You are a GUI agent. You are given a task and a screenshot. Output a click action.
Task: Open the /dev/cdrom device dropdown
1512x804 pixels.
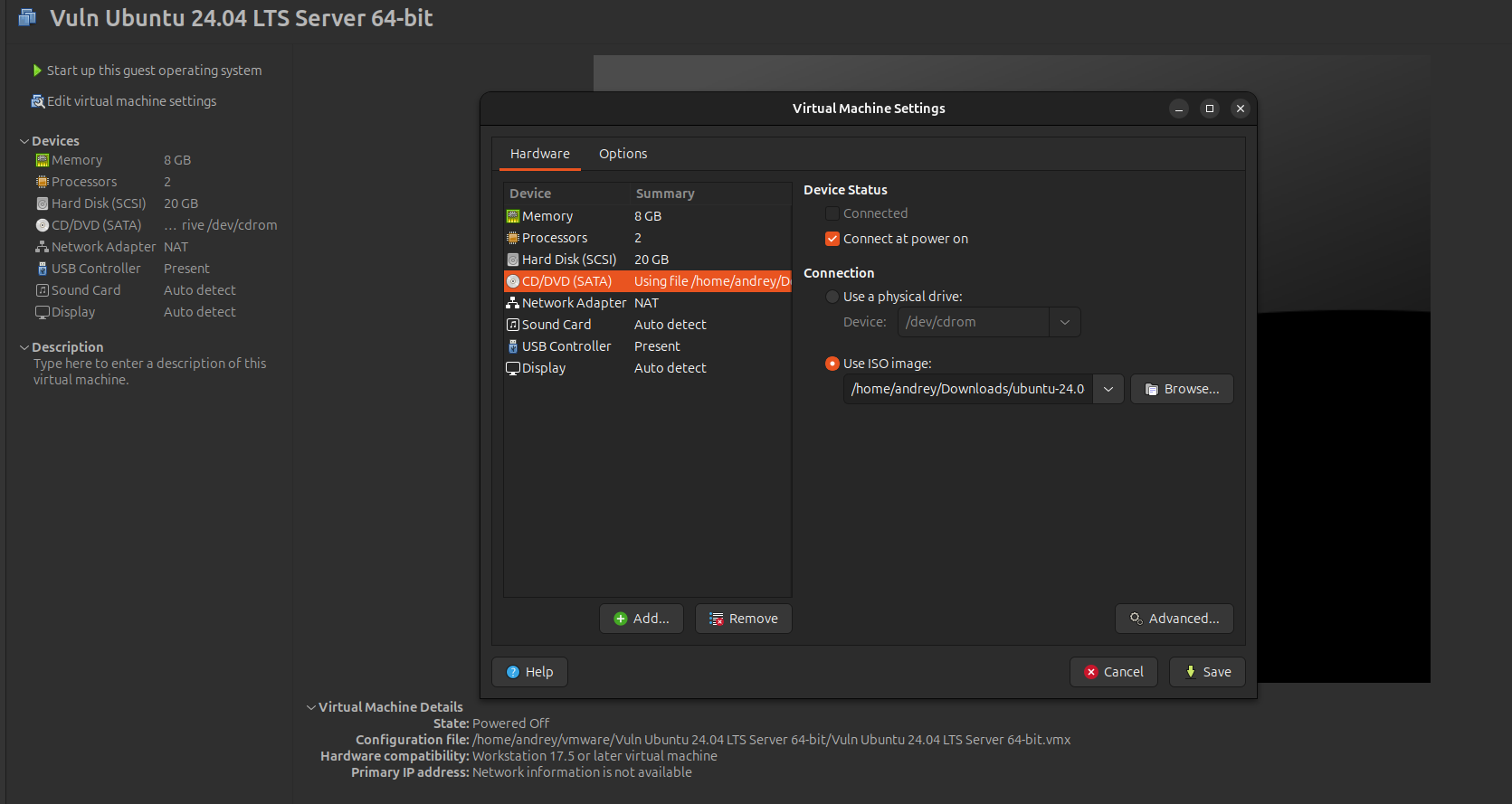[1065, 322]
